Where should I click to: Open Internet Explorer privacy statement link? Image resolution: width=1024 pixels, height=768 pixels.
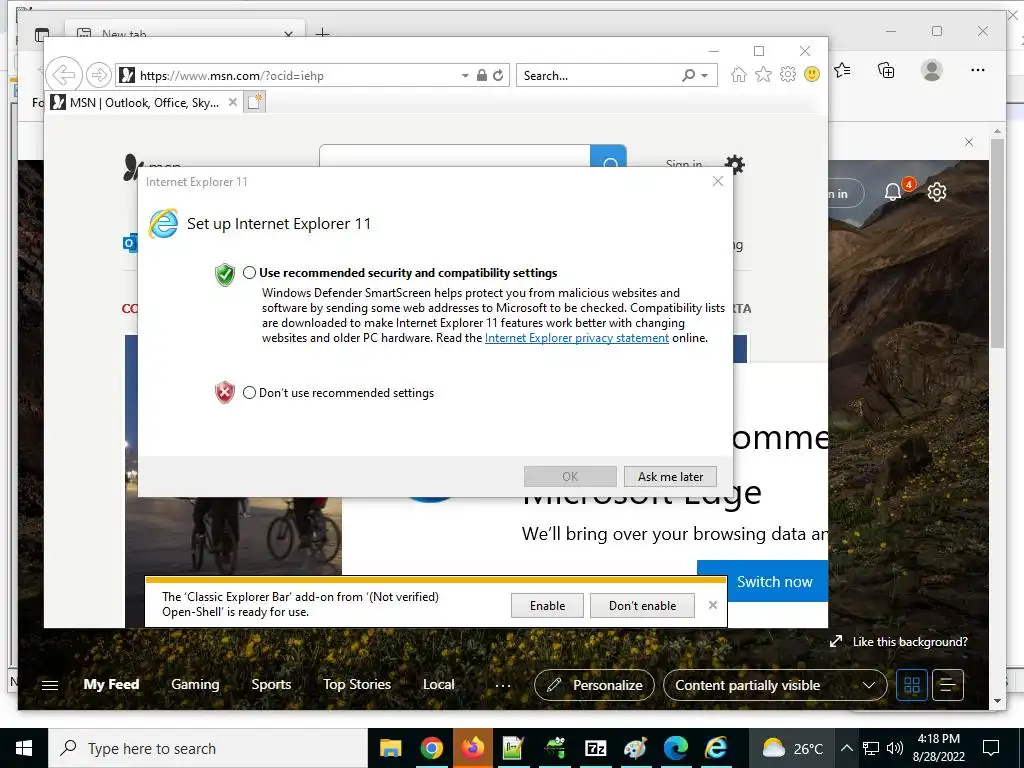[577, 338]
